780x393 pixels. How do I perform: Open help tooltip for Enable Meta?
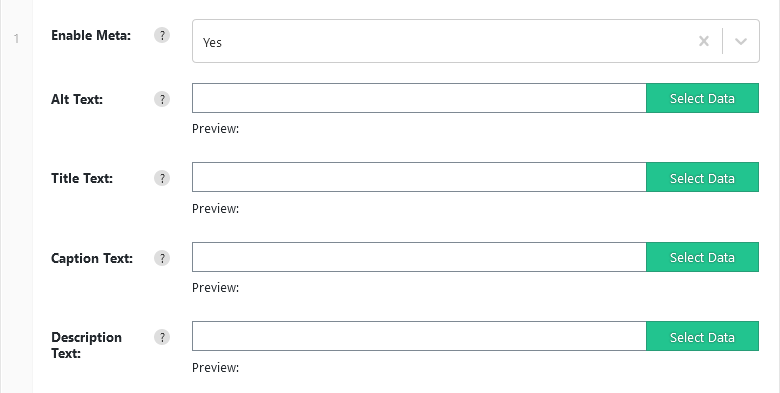(x=162, y=35)
